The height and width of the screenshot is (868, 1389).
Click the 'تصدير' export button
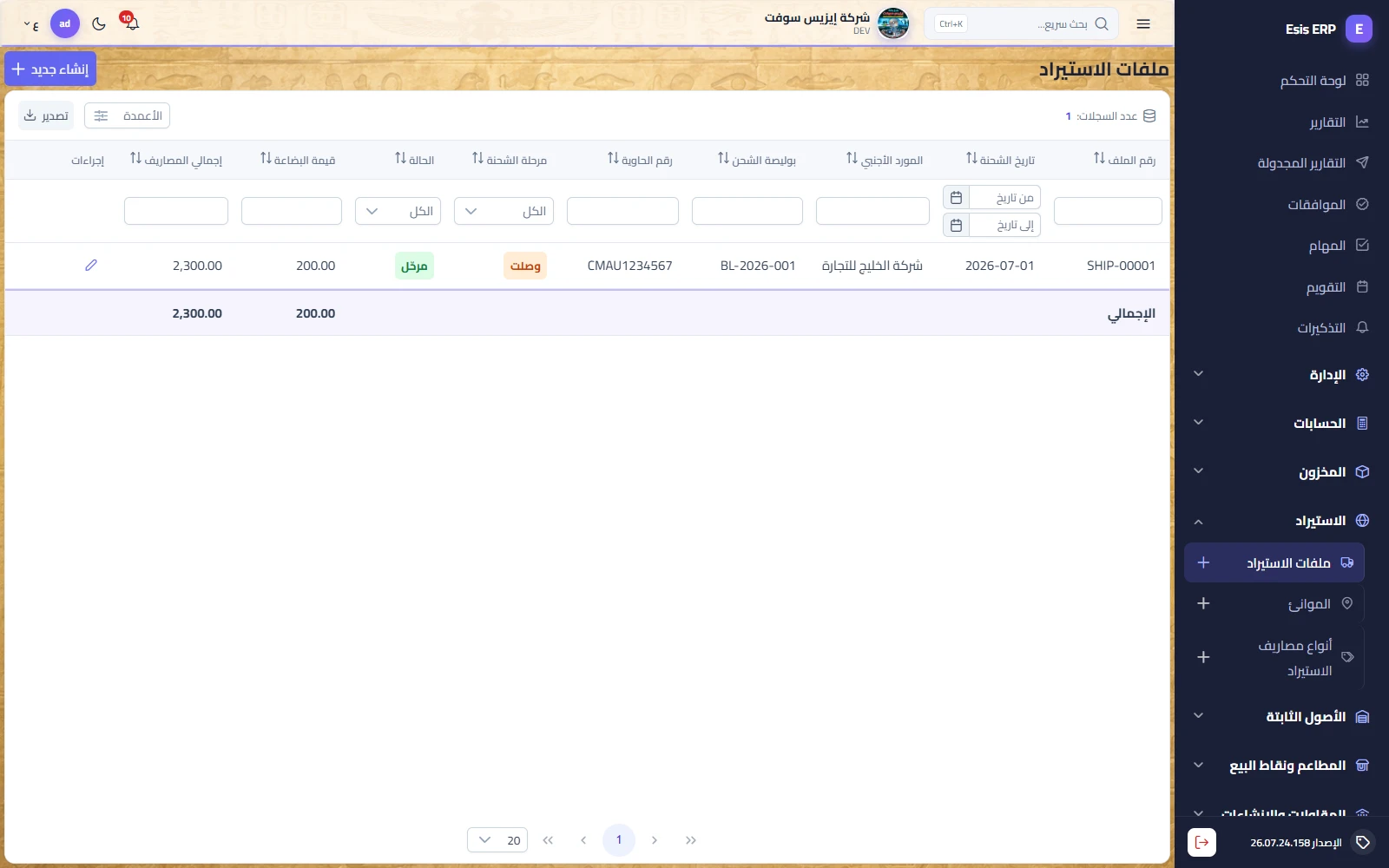click(46, 115)
